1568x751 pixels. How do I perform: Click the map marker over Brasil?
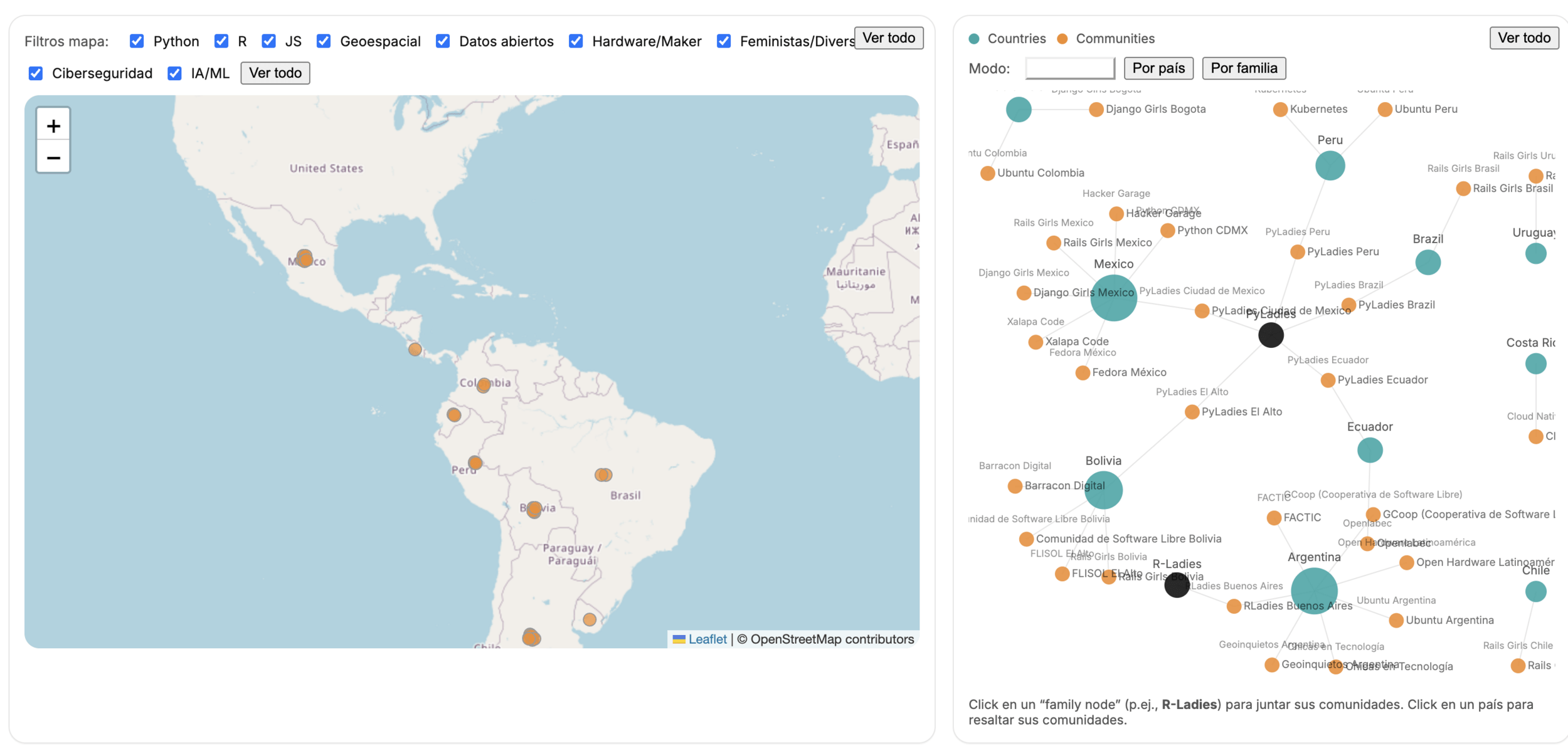point(603,475)
